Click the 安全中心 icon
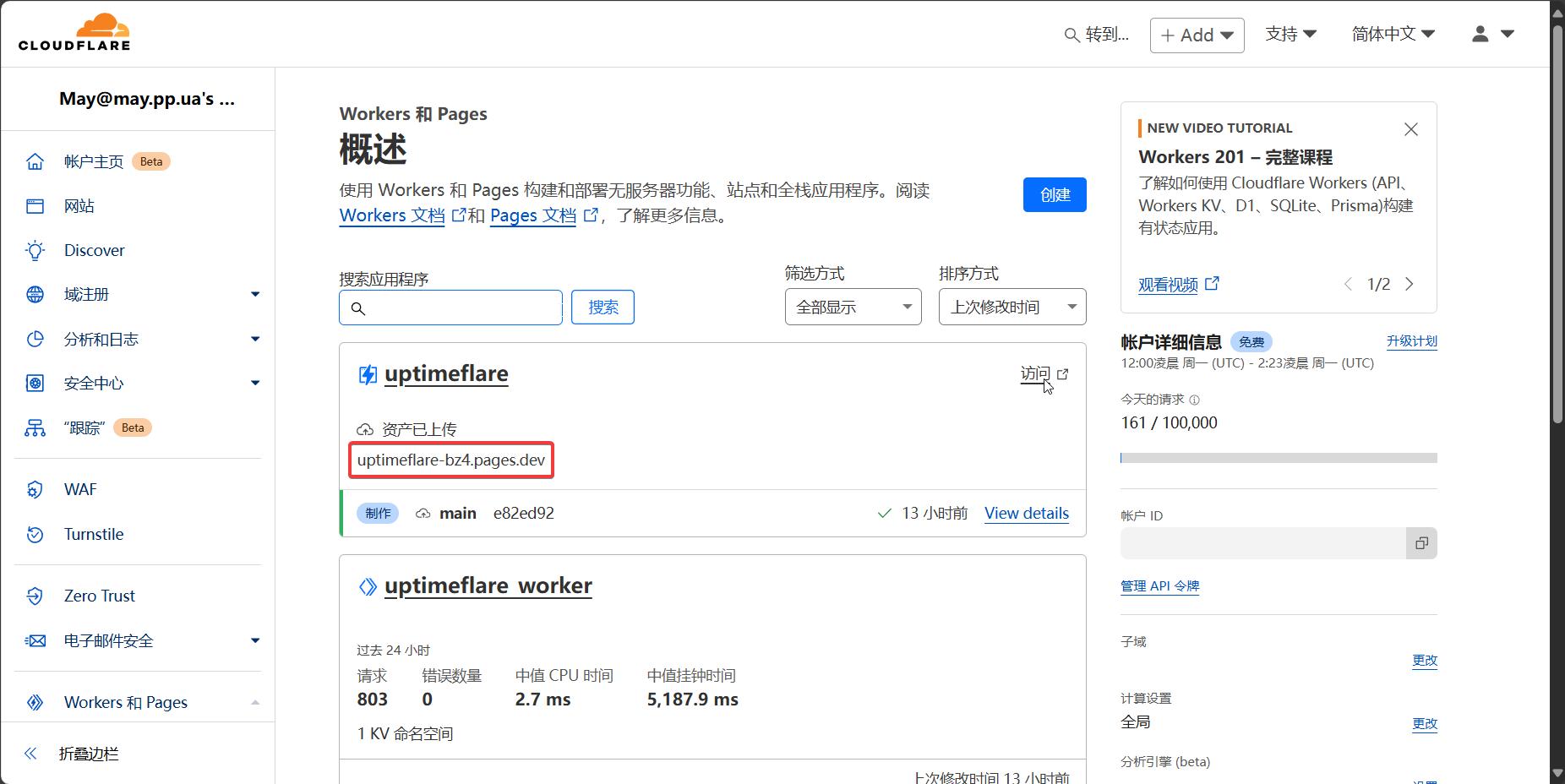This screenshot has width=1565, height=784. click(35, 383)
